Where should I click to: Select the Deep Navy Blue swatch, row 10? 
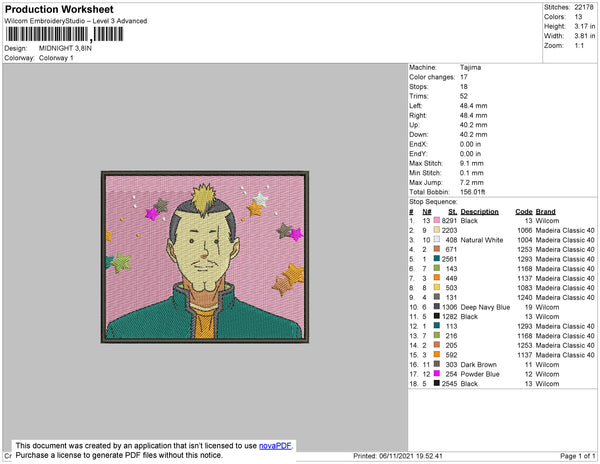(437, 306)
